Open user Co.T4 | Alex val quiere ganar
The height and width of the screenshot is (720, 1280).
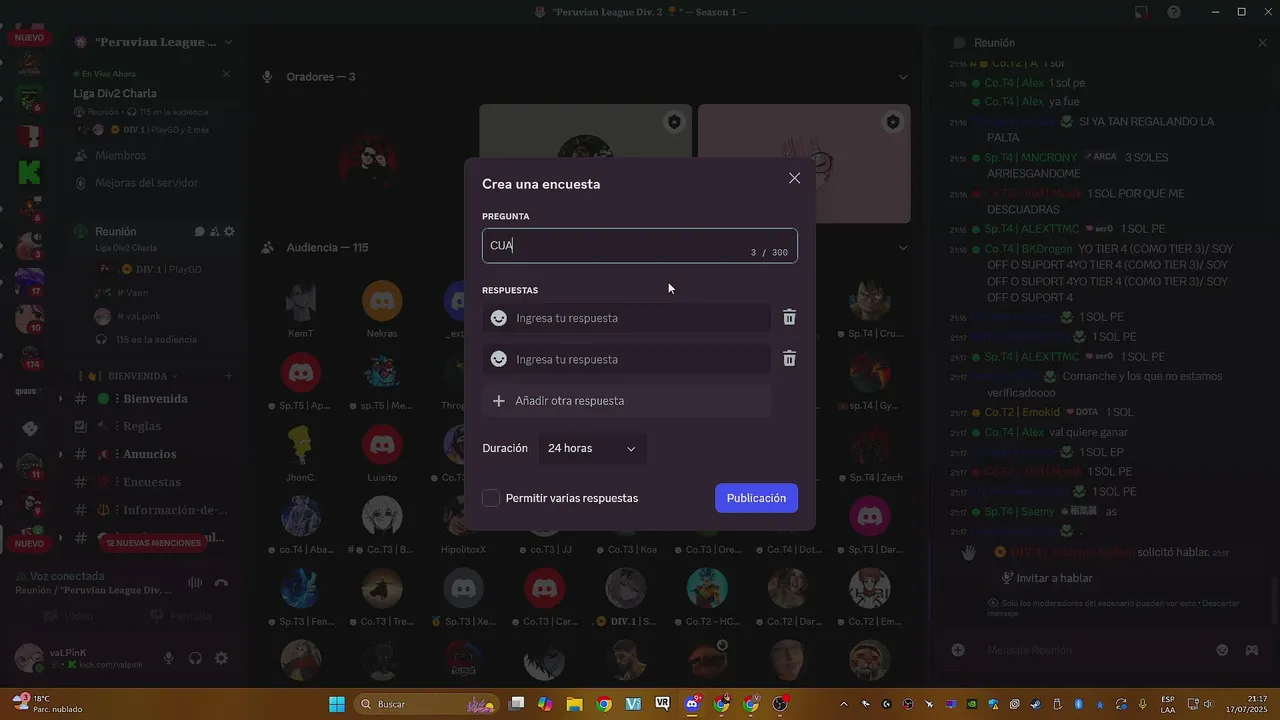pos(1014,432)
